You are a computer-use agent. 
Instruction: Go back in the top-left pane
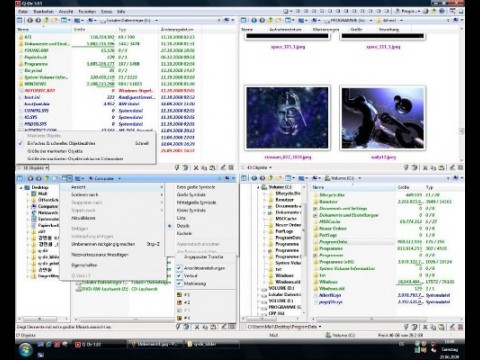(30, 20)
